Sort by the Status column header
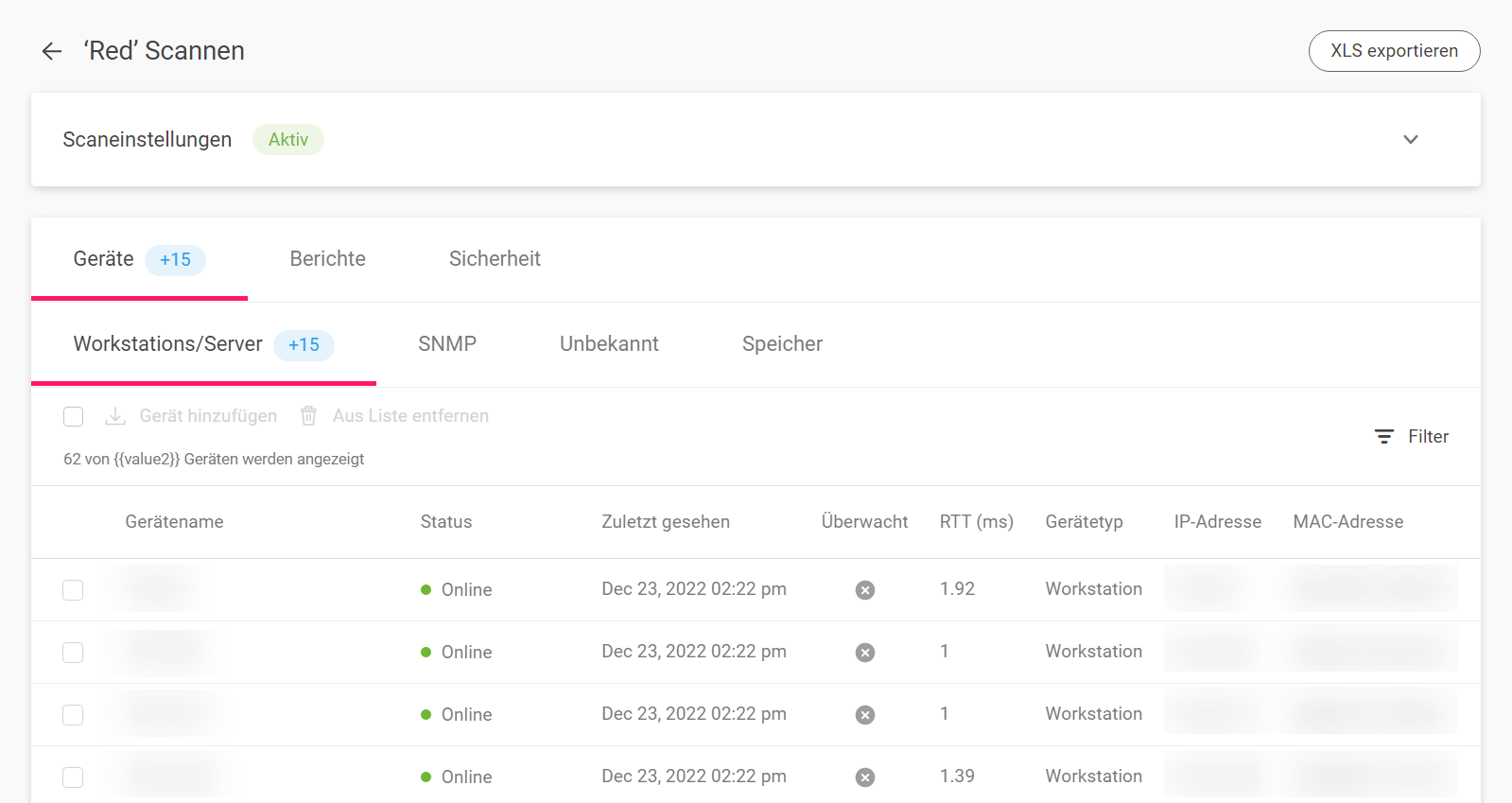 coord(445,522)
